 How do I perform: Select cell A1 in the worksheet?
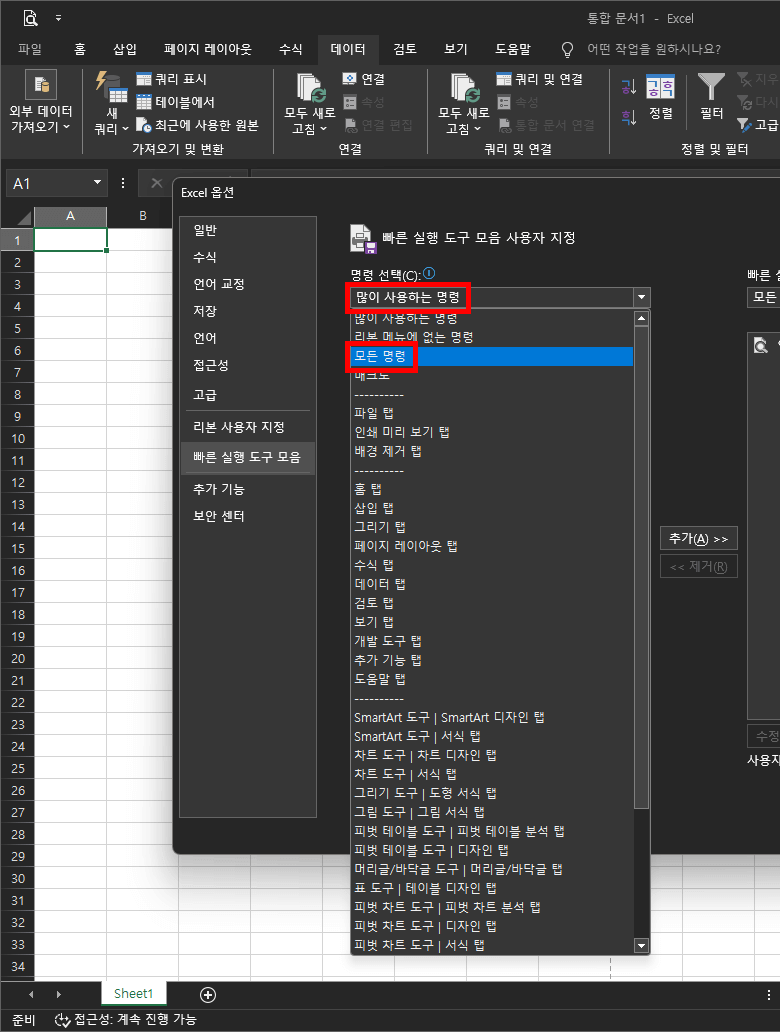70,240
